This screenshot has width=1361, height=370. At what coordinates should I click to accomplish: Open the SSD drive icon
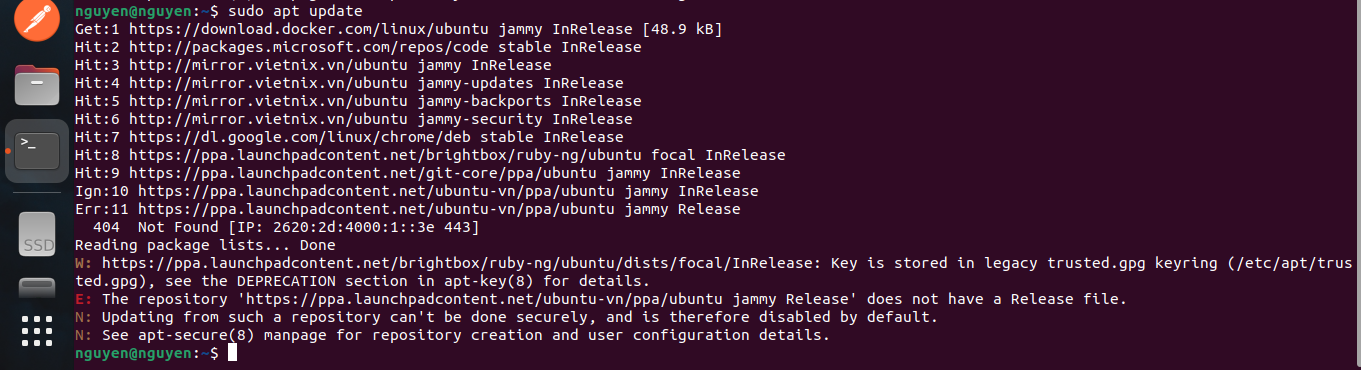point(37,234)
